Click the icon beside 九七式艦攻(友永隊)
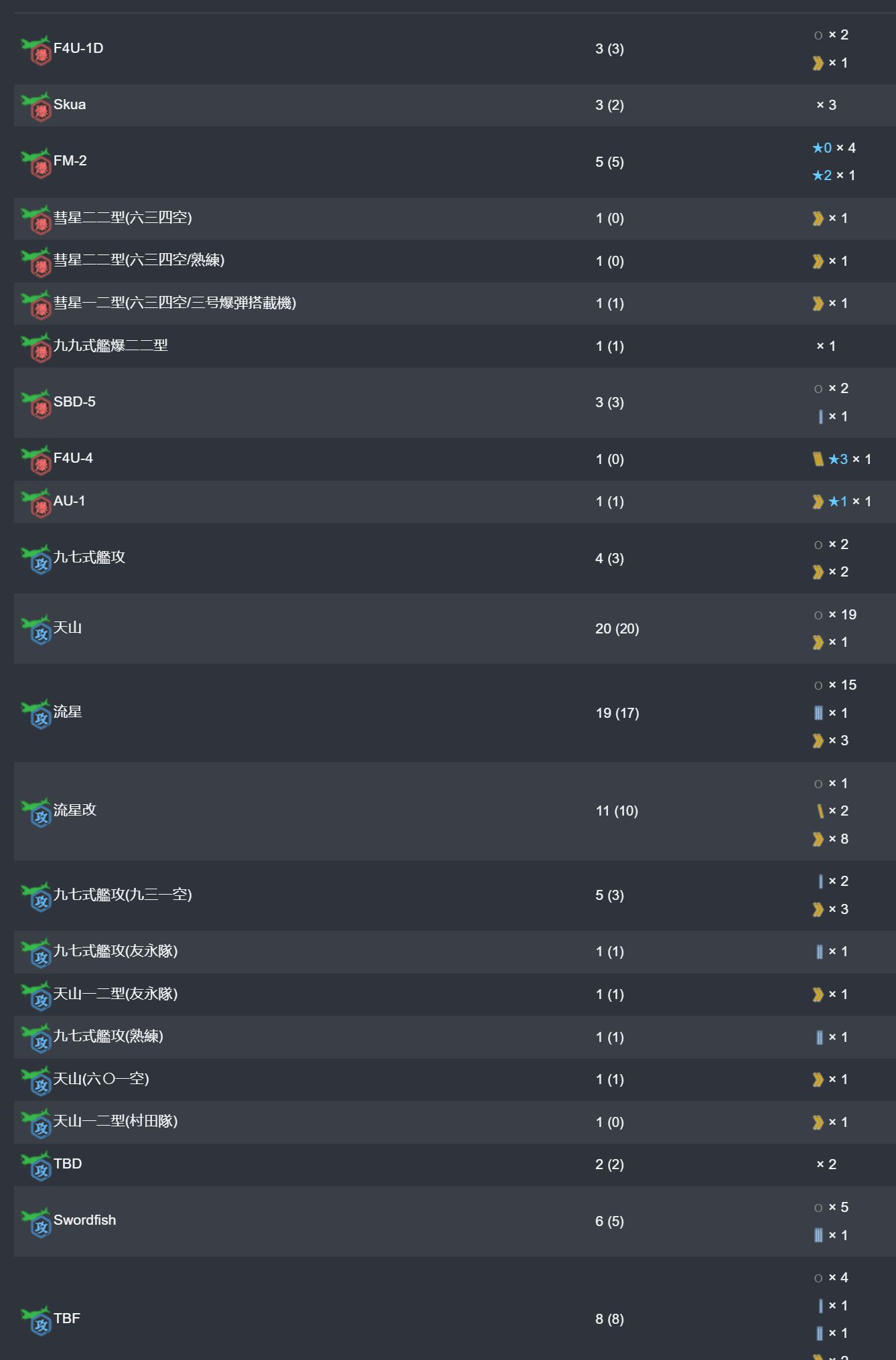Viewport: 896px width, 1360px height. (36, 953)
